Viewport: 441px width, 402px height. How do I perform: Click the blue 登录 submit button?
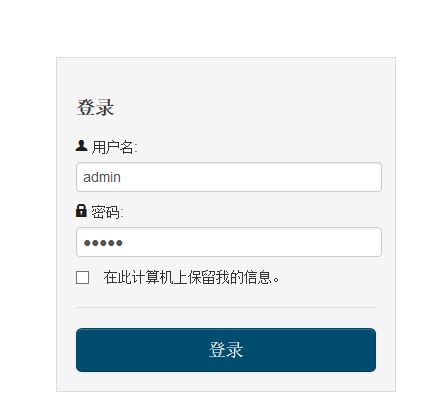click(226, 350)
